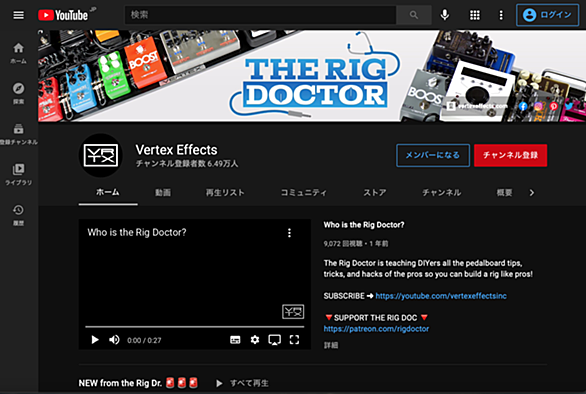Open the hamburger guide menu

(18, 15)
